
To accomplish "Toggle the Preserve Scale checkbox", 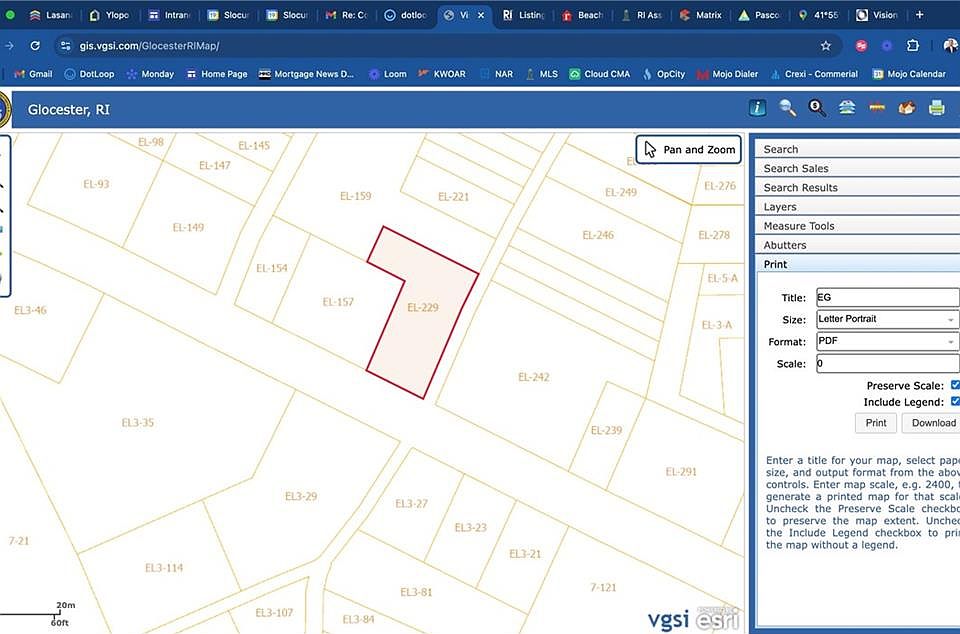I will click(x=955, y=385).
